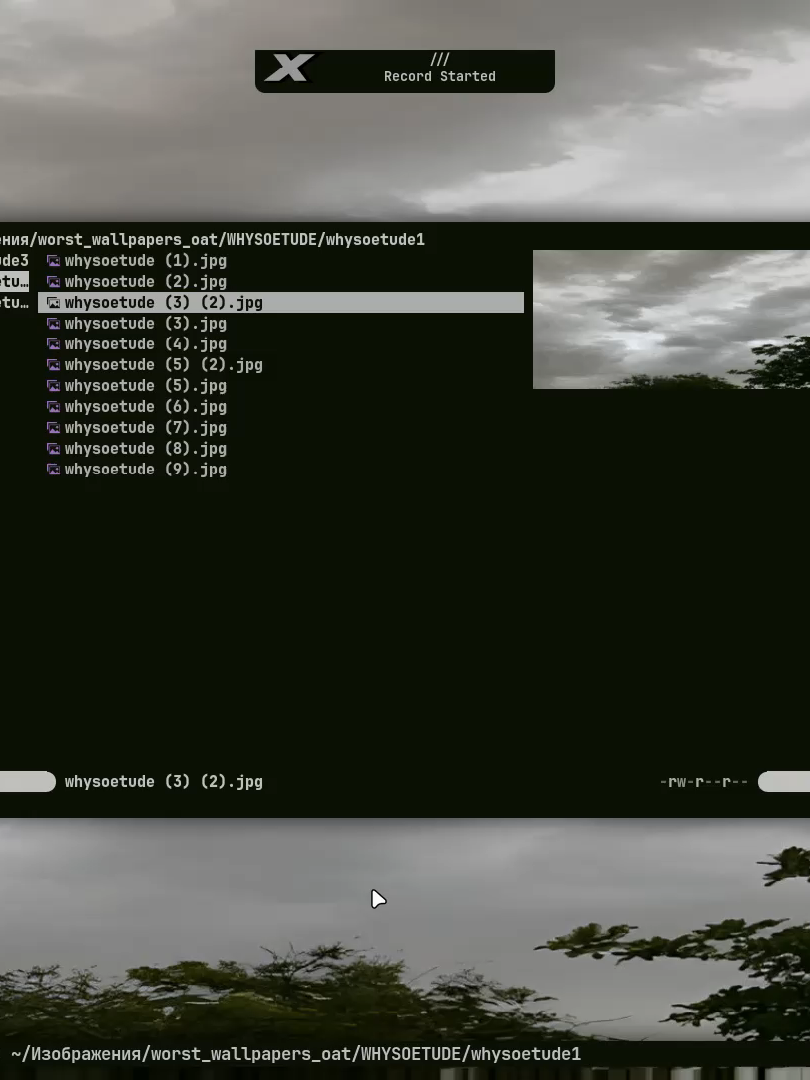Click the X logo in Record Started notification
This screenshot has height=1080, width=810.
click(x=289, y=68)
